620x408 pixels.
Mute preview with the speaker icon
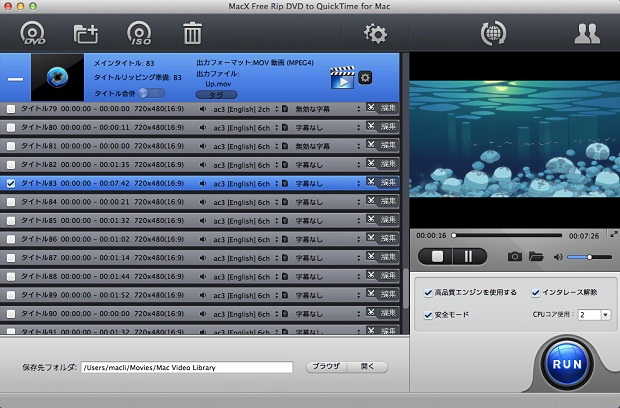(558, 257)
